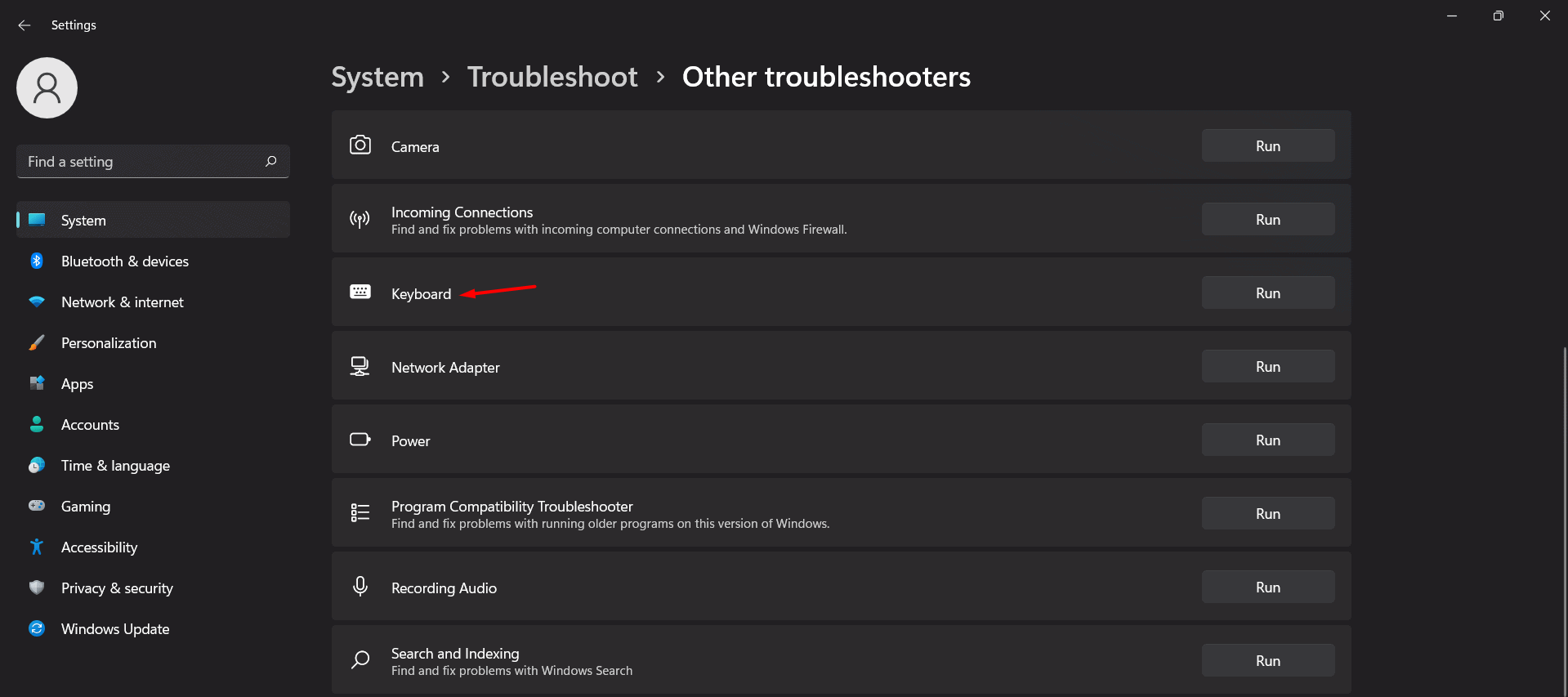Click the Windows Update sidebar icon

(37, 629)
